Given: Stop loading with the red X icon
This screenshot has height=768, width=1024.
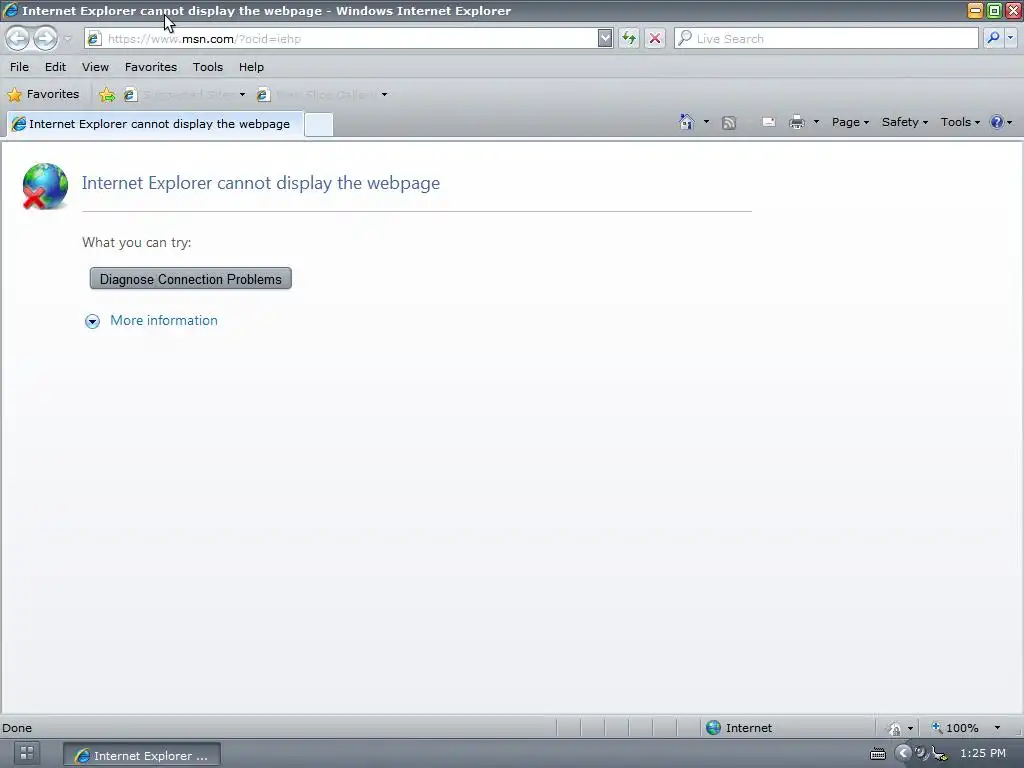Looking at the screenshot, I should pyautogui.click(x=654, y=39).
